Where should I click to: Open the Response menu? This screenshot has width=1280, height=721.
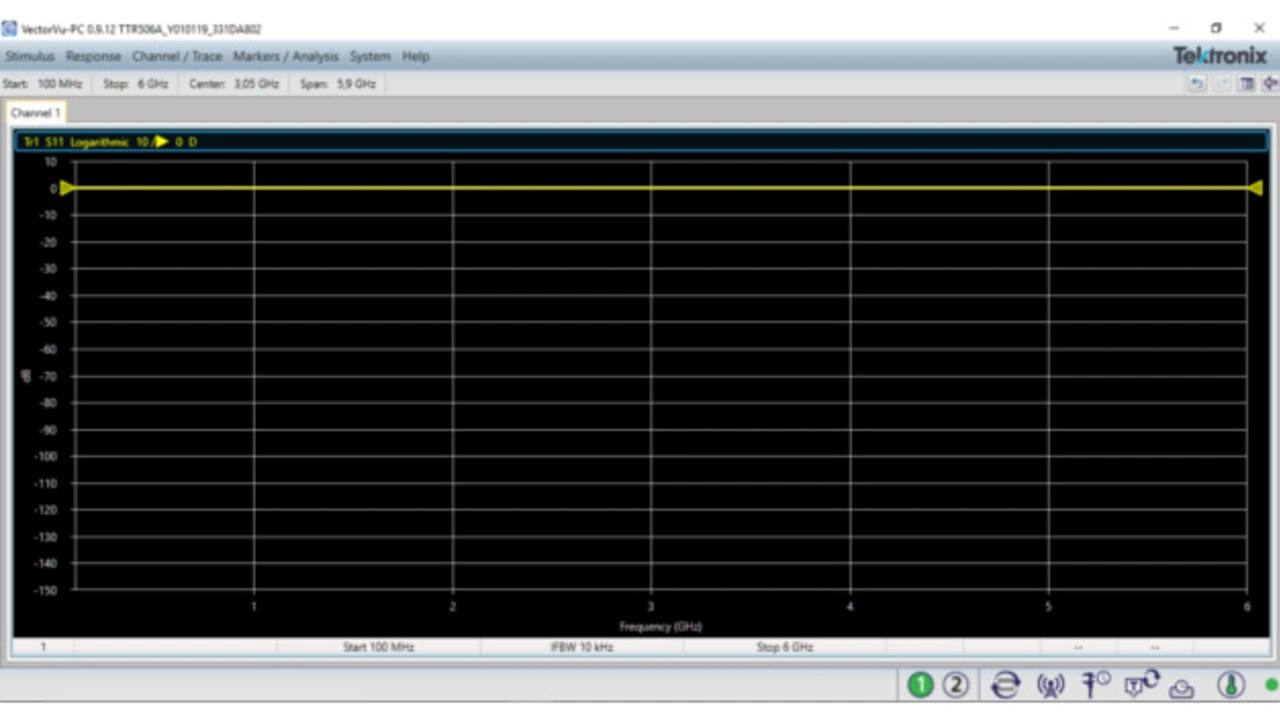(93, 56)
